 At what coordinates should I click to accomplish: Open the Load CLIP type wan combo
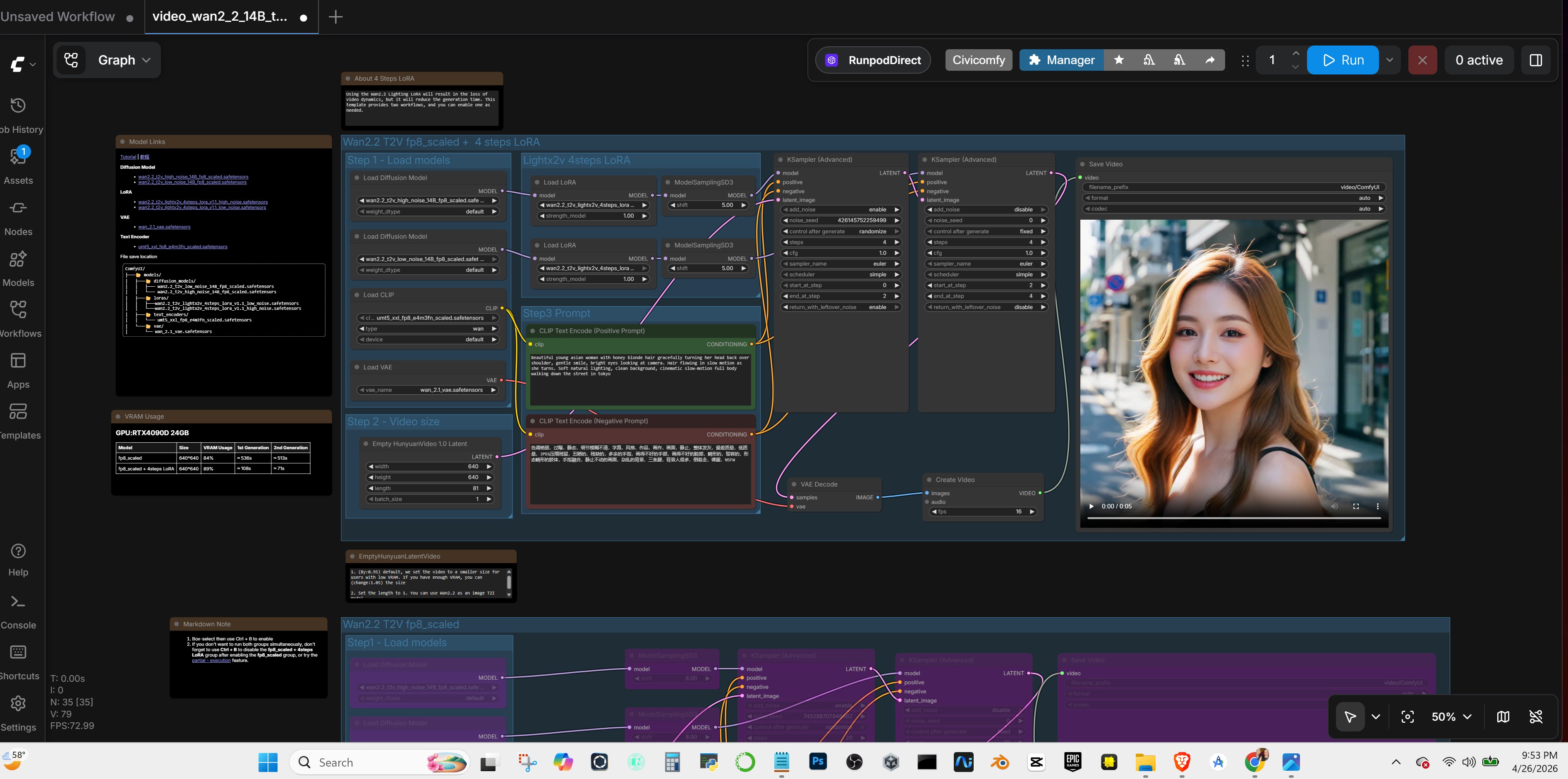(428, 328)
